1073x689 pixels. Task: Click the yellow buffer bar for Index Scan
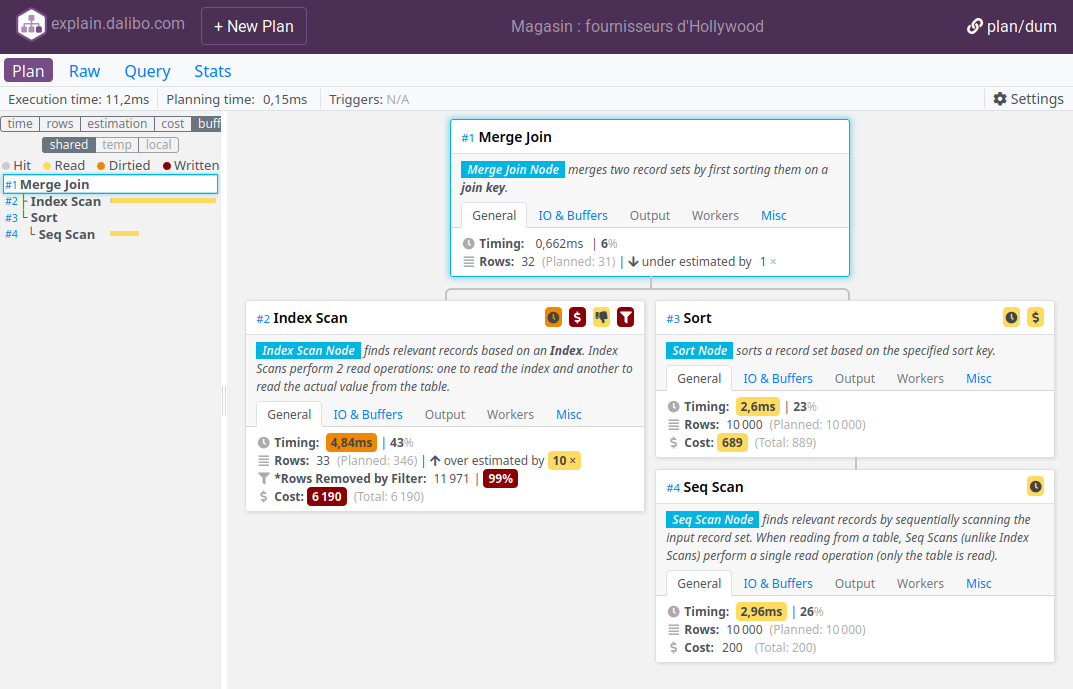pyautogui.click(x=163, y=200)
